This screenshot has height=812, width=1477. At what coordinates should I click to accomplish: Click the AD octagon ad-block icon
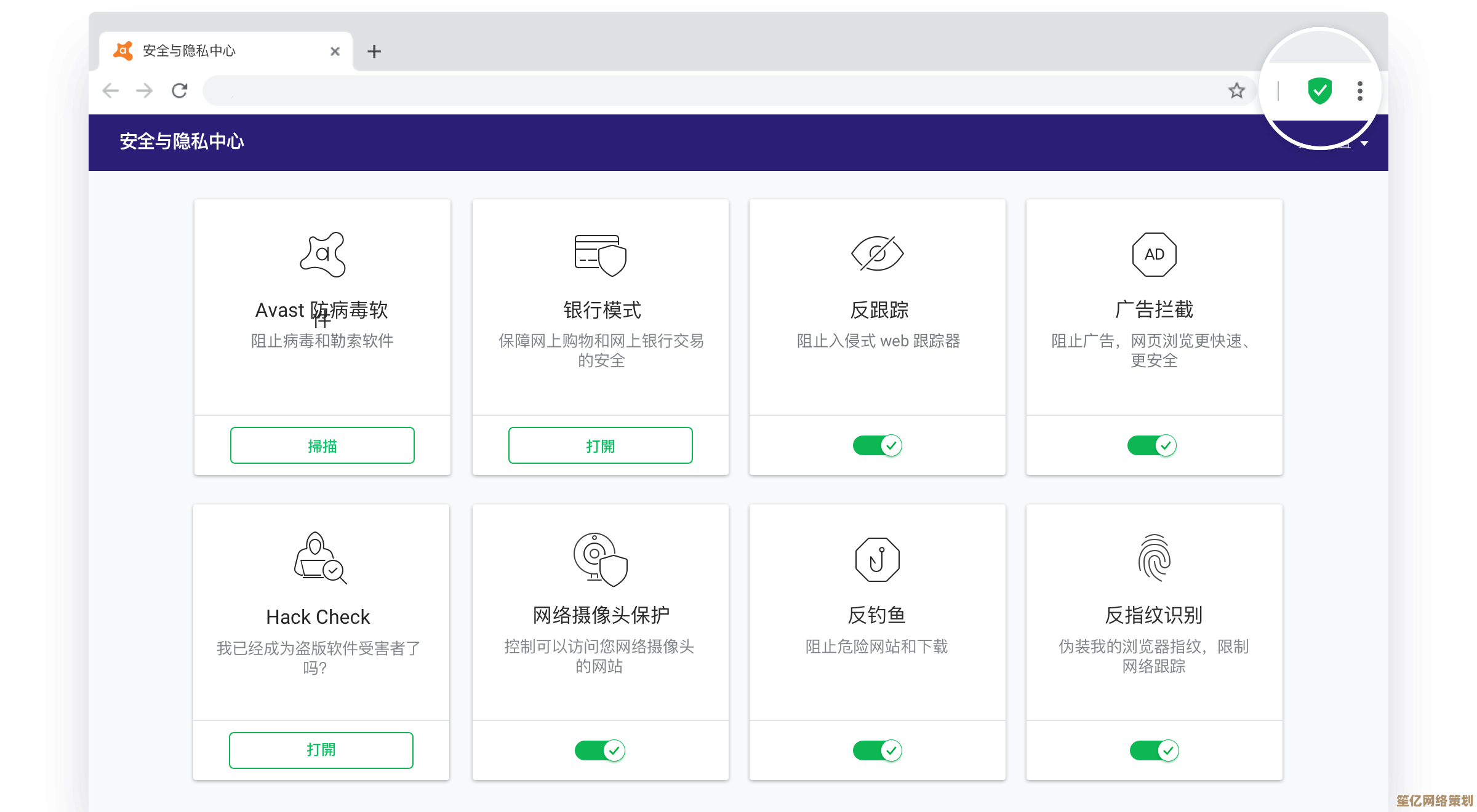tap(1154, 254)
